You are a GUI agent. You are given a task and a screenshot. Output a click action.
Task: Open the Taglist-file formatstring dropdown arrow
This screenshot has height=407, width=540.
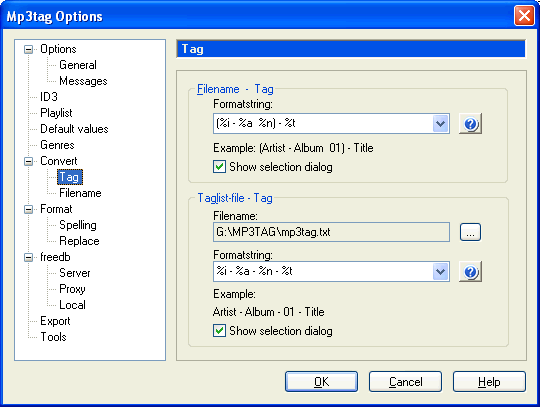pos(440,272)
